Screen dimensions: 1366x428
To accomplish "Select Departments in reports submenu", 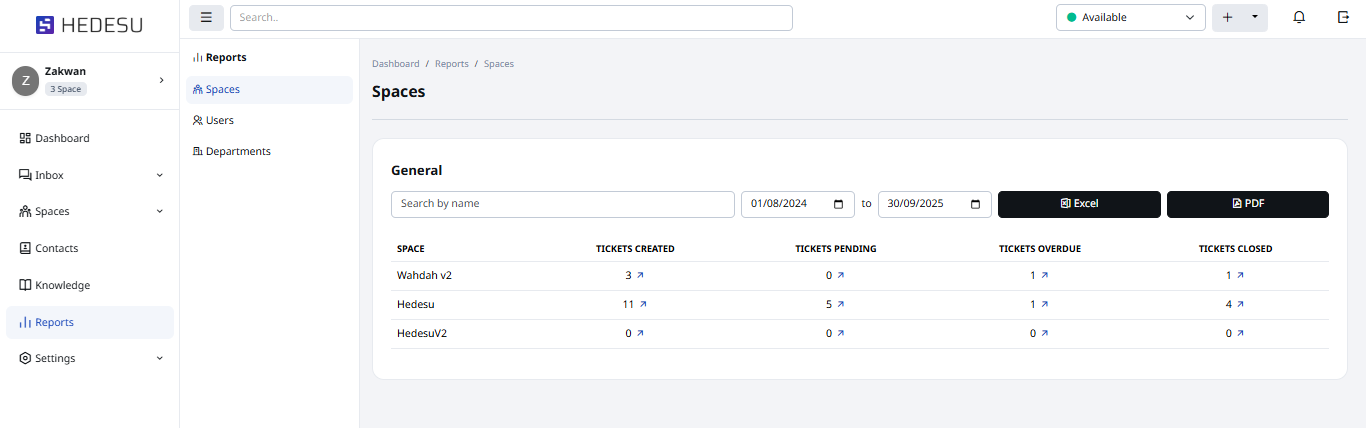I will point(238,151).
